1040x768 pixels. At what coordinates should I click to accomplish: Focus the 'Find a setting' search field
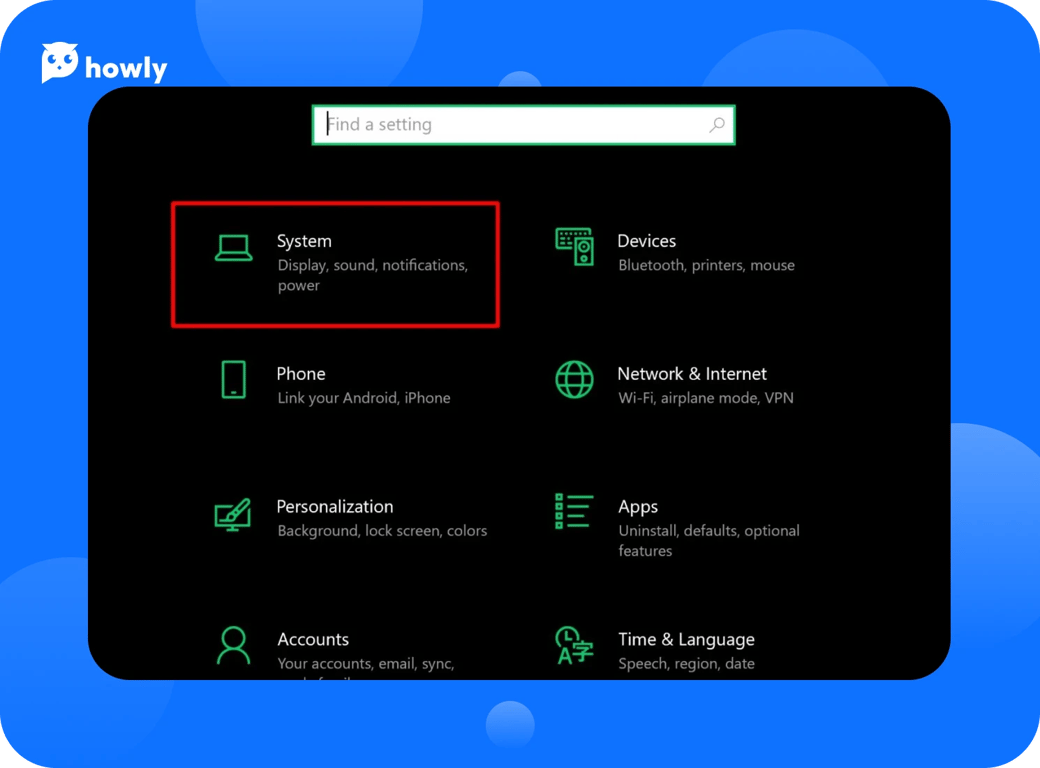tap(510, 125)
